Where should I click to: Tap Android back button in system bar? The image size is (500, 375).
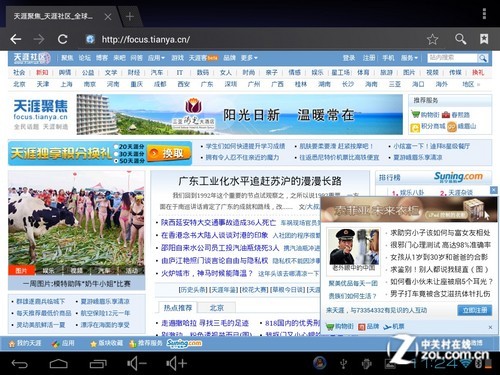[x=19, y=364]
